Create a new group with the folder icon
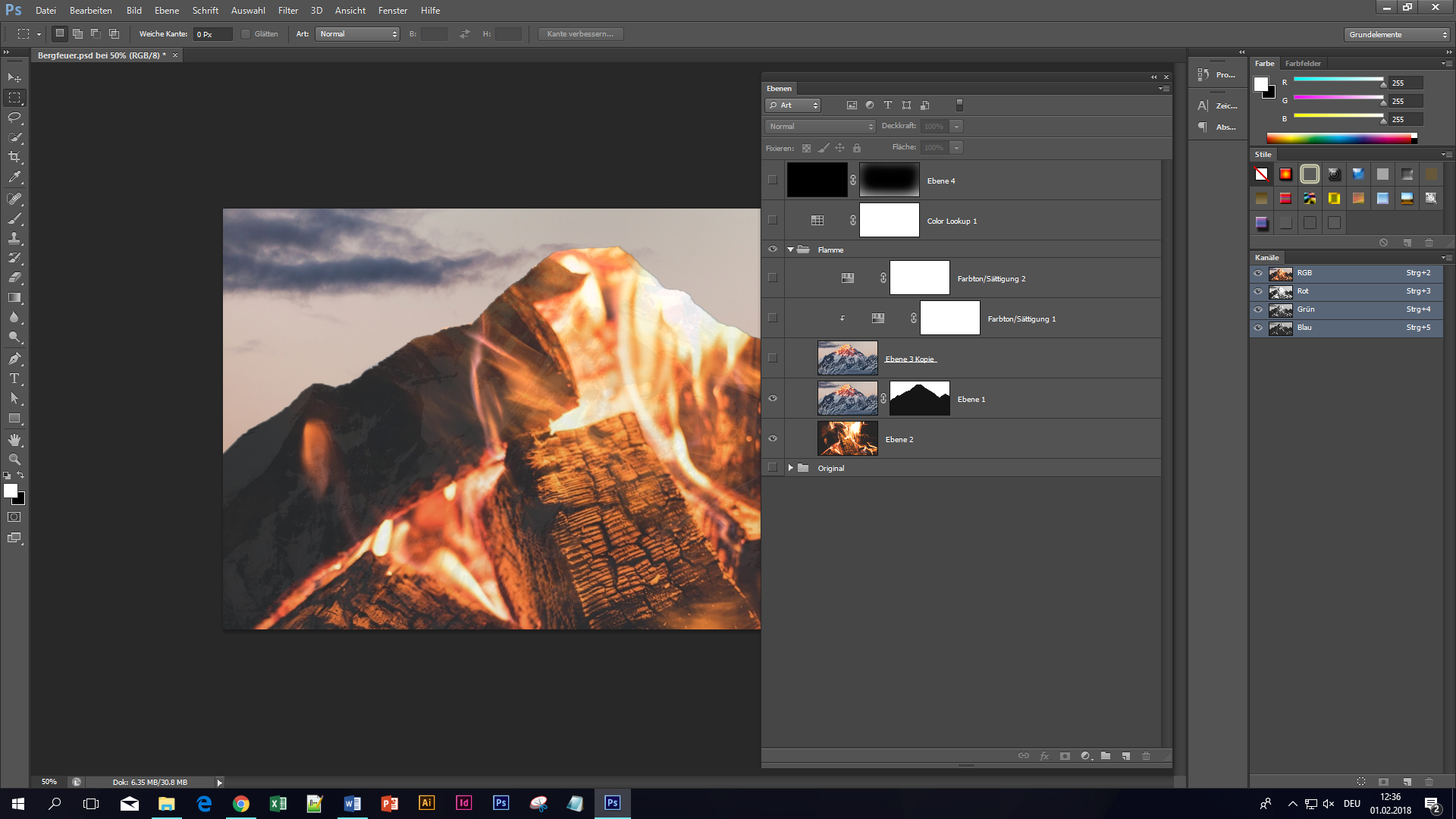This screenshot has height=819, width=1456. [1106, 756]
